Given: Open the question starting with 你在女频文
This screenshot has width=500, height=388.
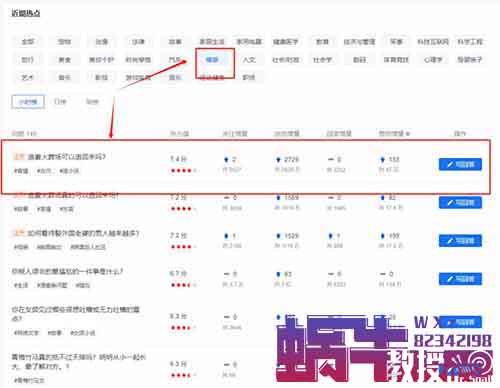Looking at the screenshot, I should pyautogui.click(x=76, y=314).
